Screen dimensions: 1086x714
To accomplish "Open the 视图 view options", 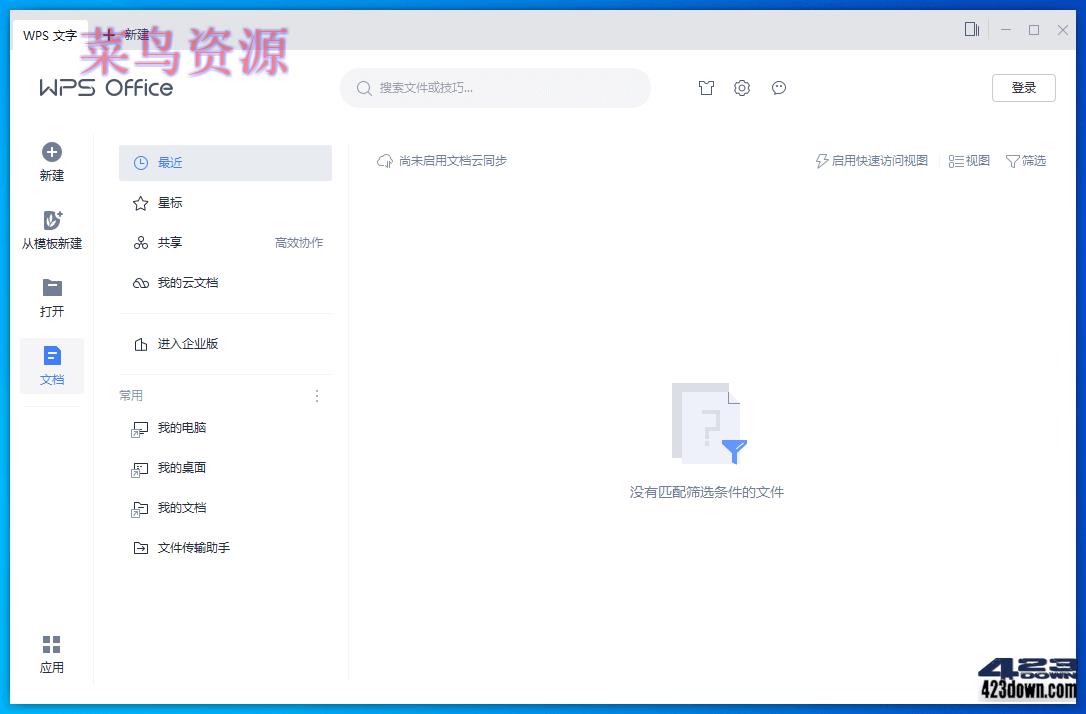I will pyautogui.click(x=967, y=161).
